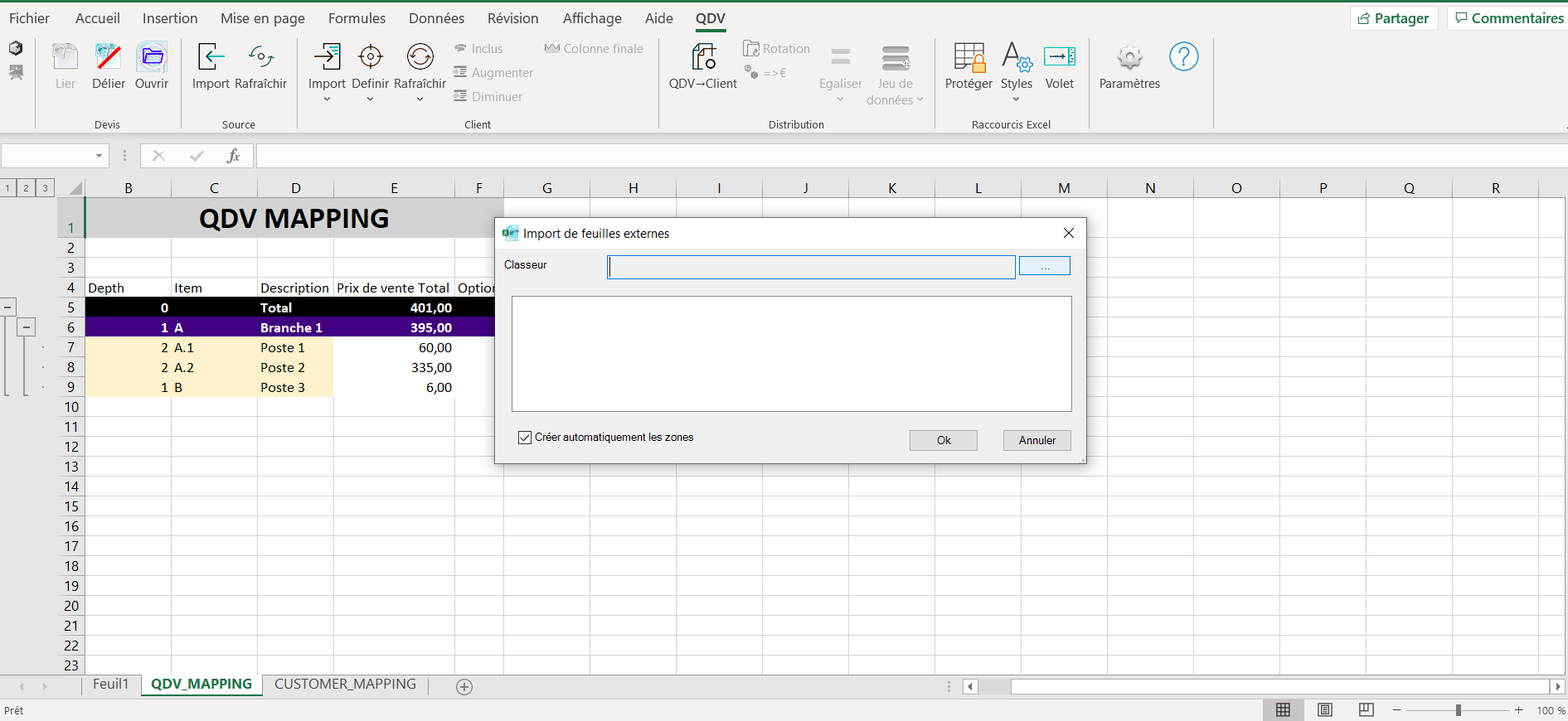
Task: Open Paramètres gear icon
Action: [1129, 57]
